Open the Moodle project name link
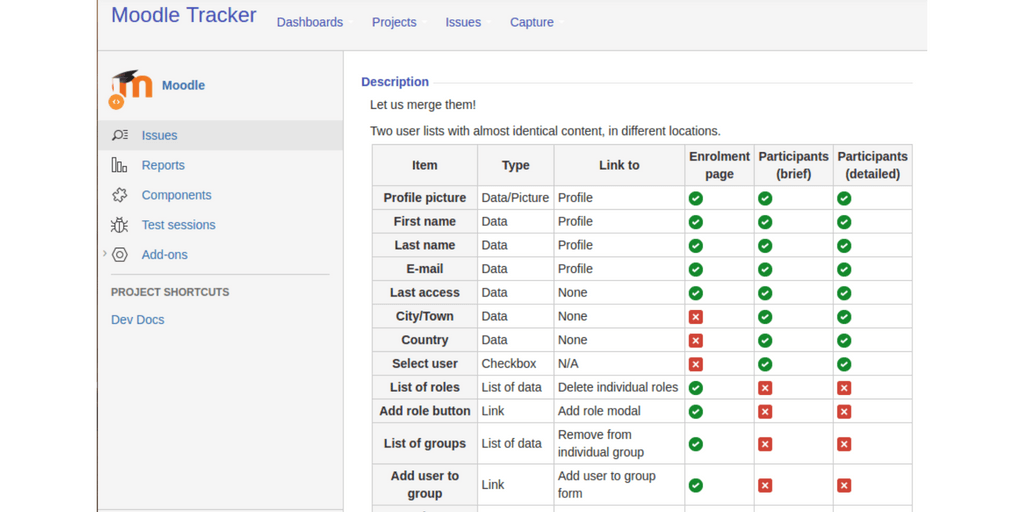Viewport: 1024px width, 512px height. coord(184,86)
